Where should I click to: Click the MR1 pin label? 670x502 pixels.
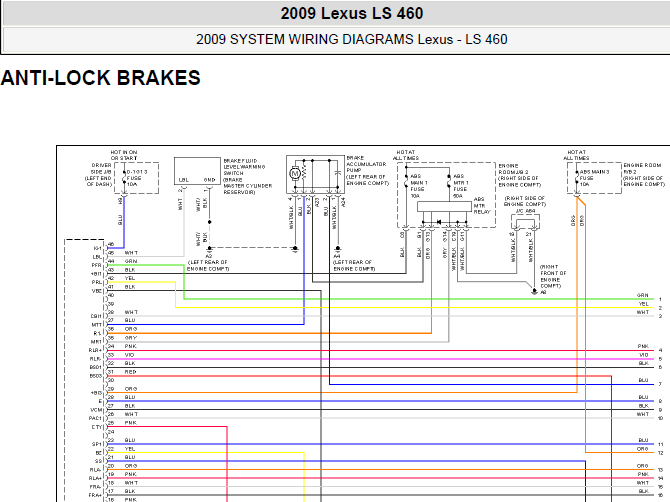(x=97, y=342)
